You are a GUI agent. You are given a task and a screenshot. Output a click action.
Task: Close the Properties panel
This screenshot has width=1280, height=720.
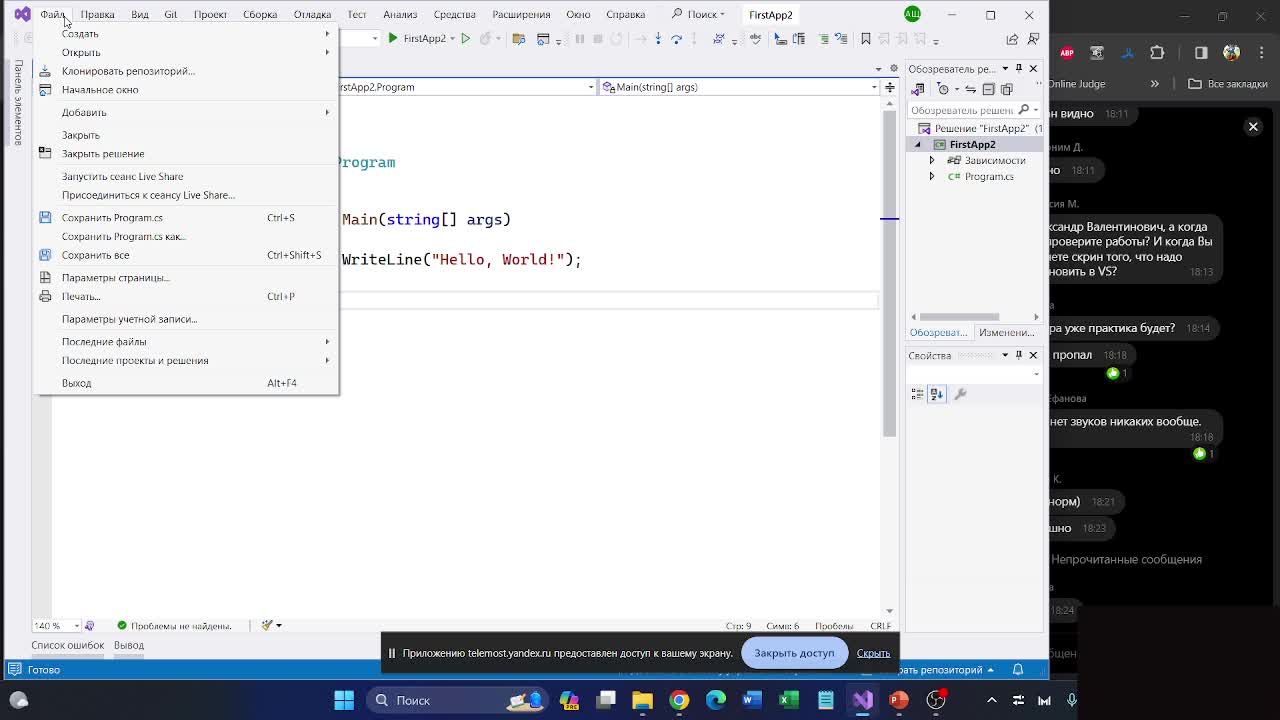(x=1033, y=355)
